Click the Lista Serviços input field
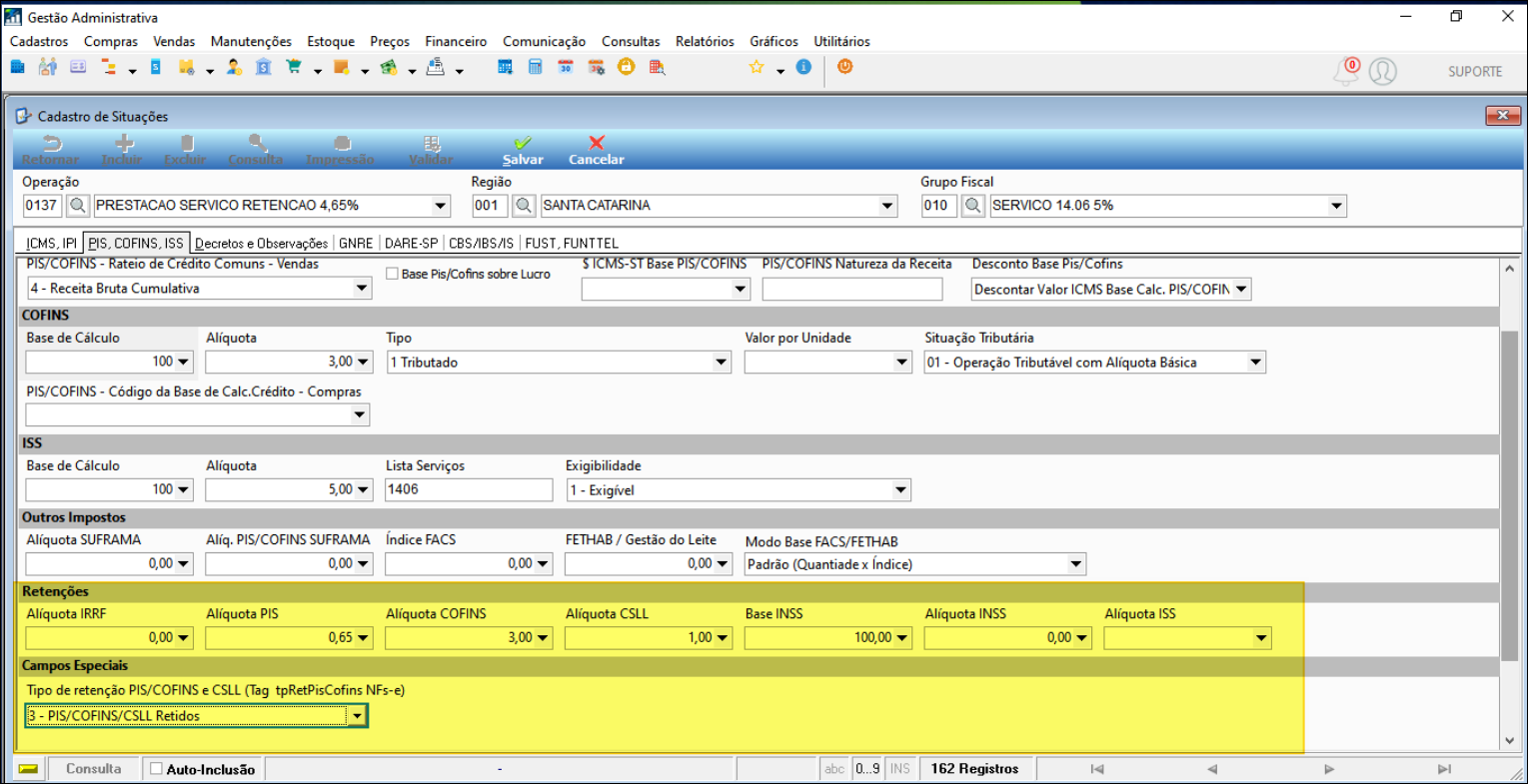 tap(468, 489)
